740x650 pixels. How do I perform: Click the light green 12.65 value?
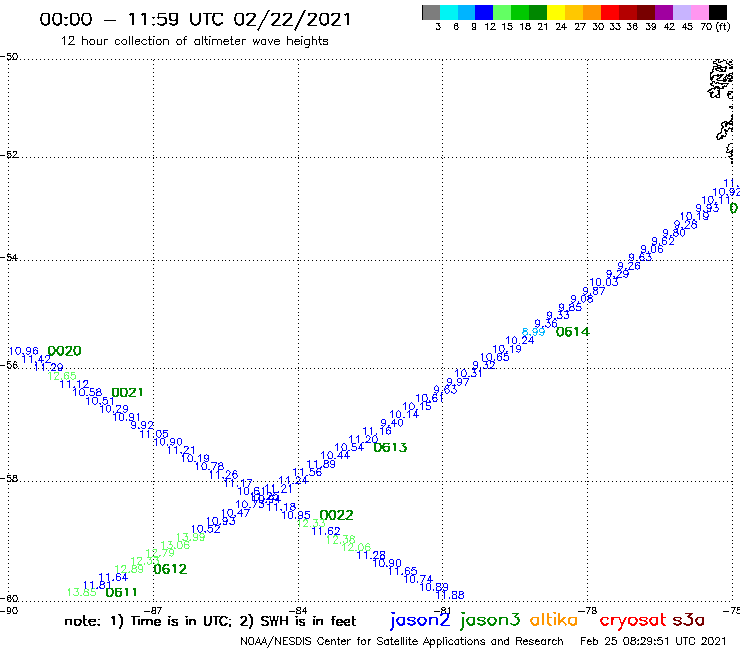[x=62, y=376]
